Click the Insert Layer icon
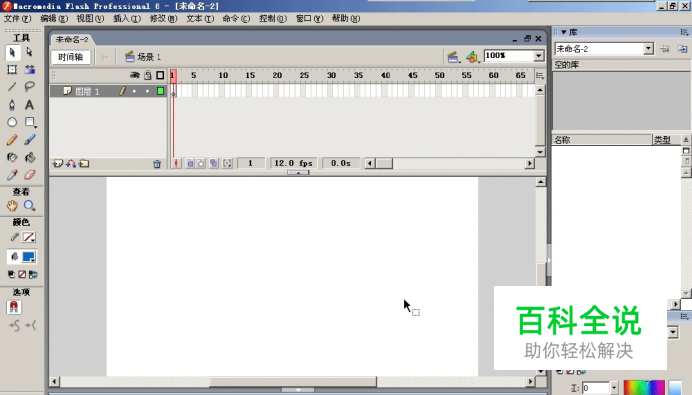Image resolution: width=692 pixels, height=395 pixels. (58, 164)
